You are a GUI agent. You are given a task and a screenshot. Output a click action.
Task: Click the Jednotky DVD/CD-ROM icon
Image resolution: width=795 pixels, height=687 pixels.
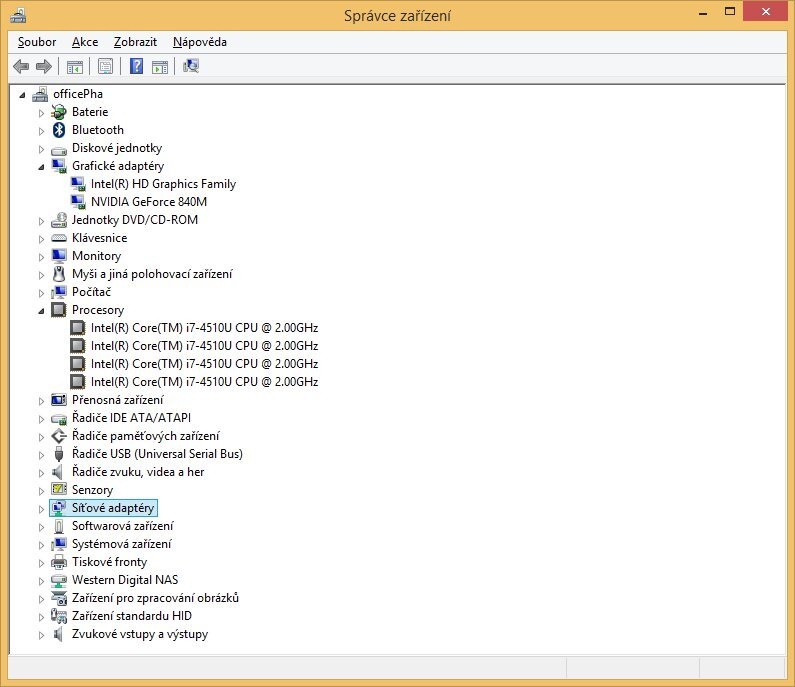(59, 220)
